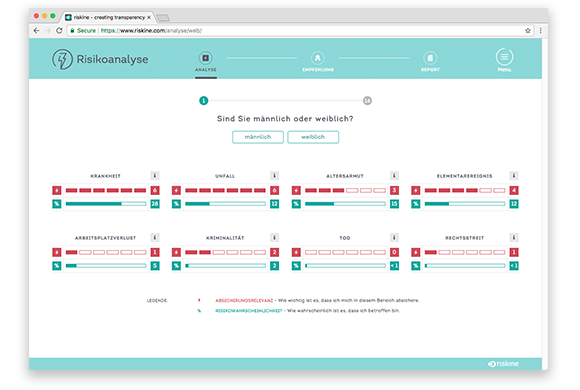
Task: Bookmark page with the star icon
Action: (528, 31)
